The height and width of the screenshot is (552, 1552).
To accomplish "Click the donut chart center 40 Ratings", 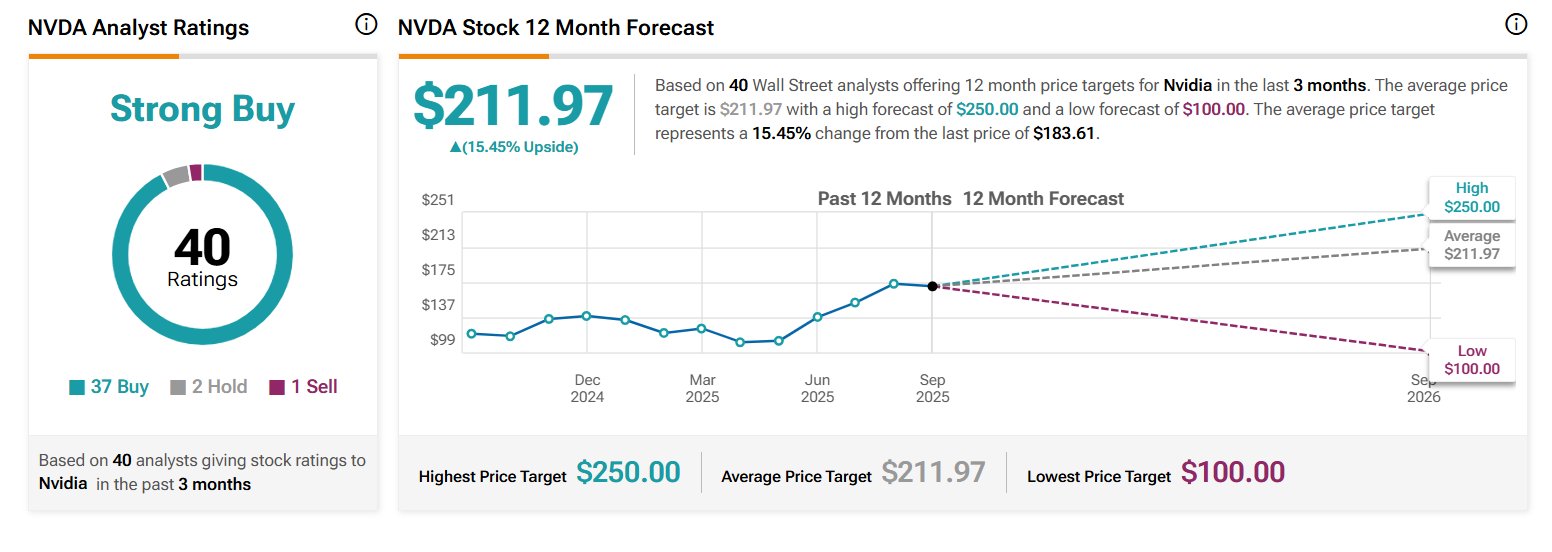I will point(202,257).
